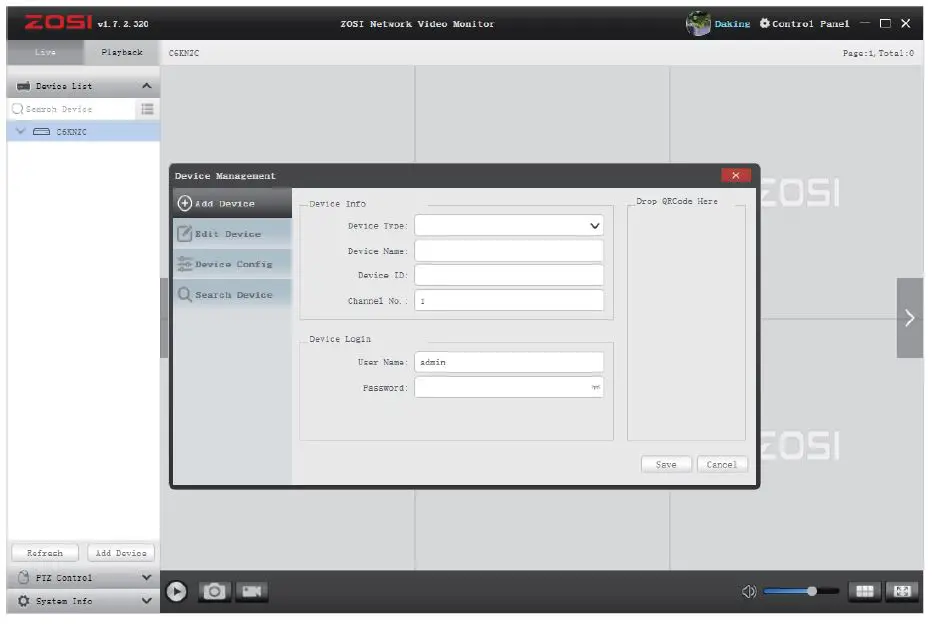
Task: Select the C6KNZC device in list
Action: tap(83, 132)
